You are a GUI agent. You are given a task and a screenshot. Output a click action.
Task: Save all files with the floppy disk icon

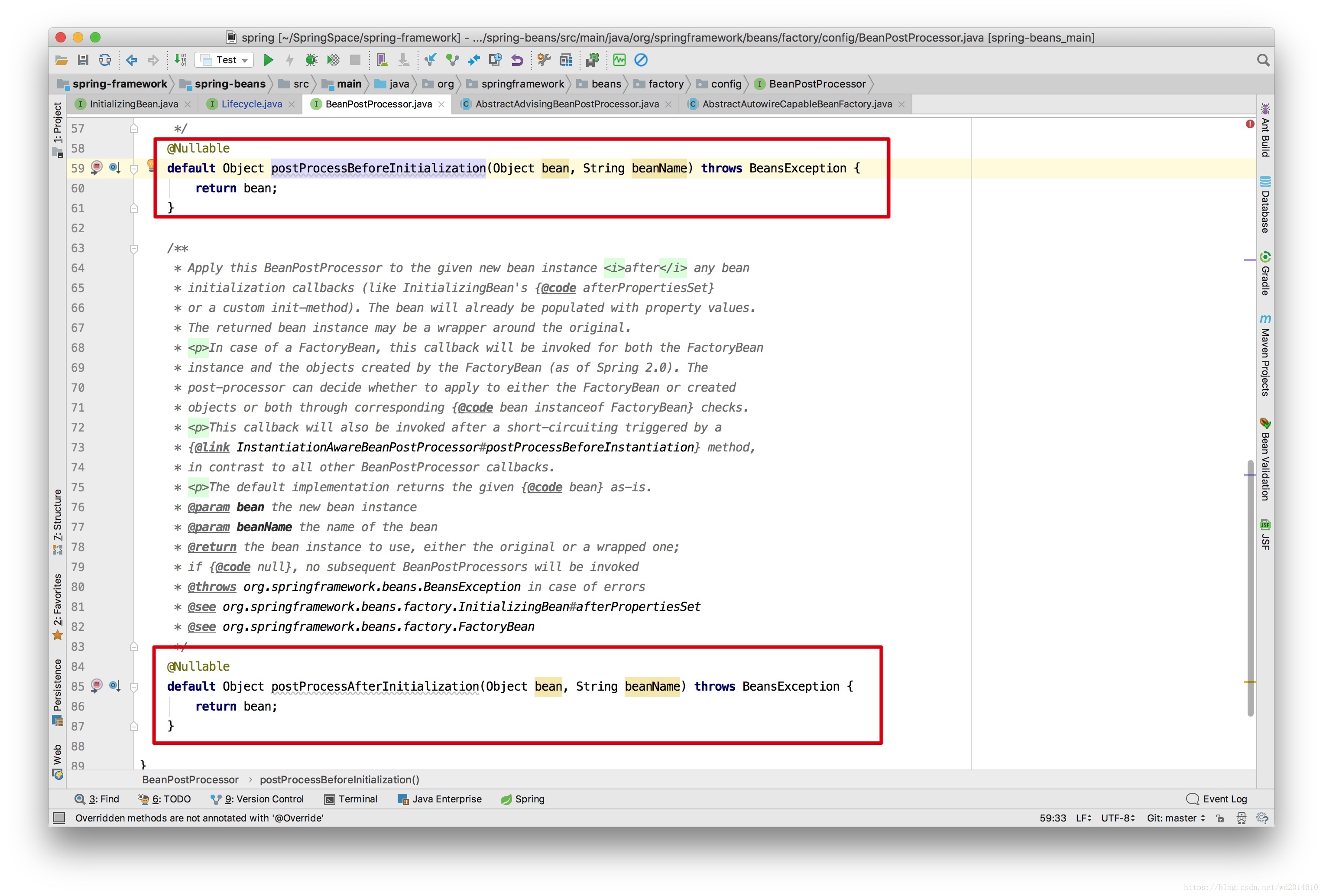click(83, 60)
